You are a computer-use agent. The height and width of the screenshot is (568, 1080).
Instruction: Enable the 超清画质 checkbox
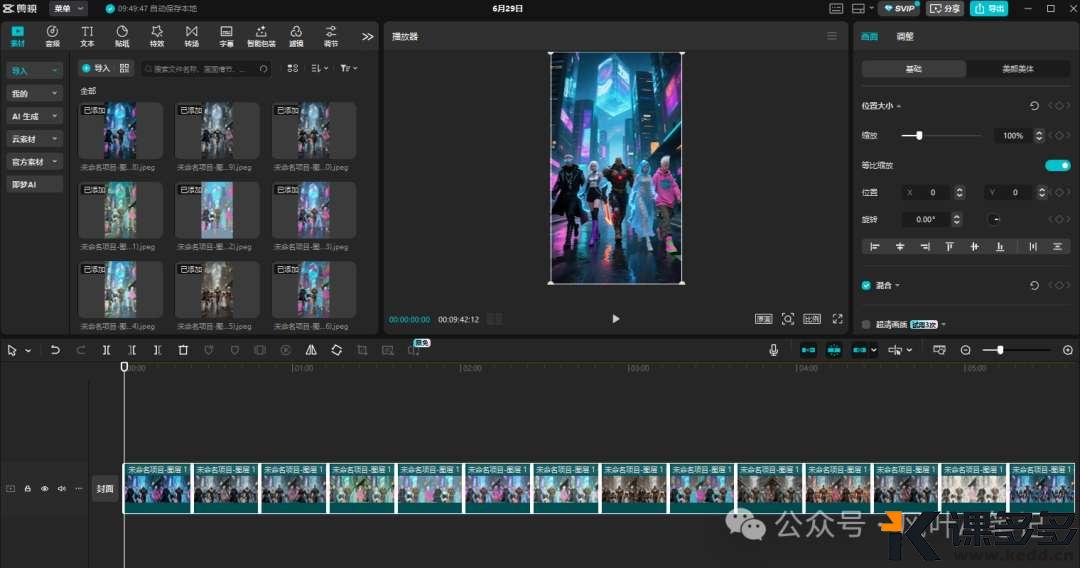click(x=866, y=324)
